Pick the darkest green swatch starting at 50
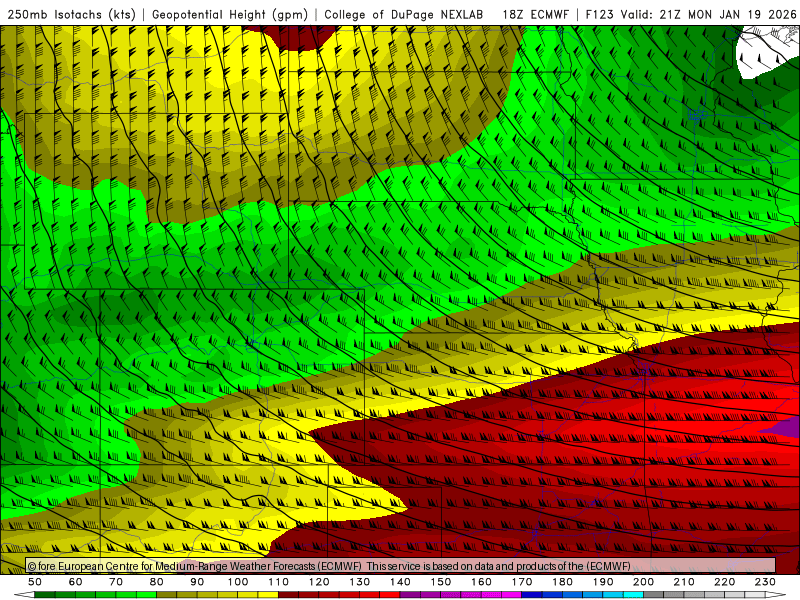This screenshot has width=800, height=600. pos(44,595)
